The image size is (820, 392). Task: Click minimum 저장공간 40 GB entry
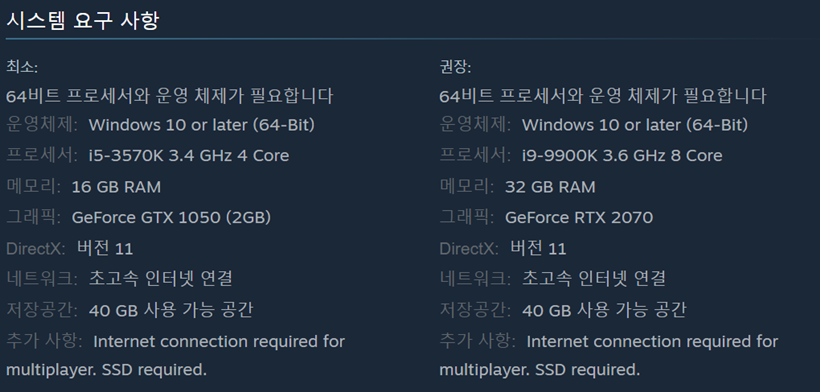tap(130, 310)
